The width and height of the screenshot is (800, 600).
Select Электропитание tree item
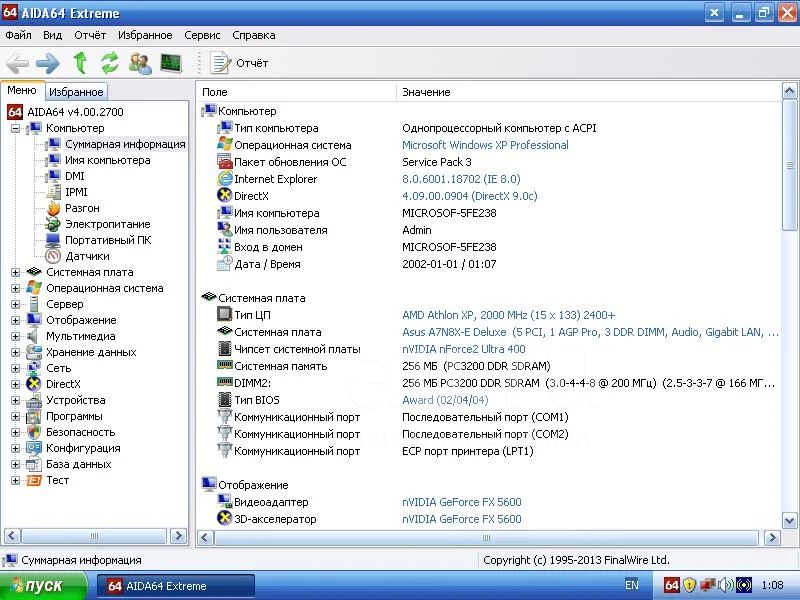click(x=108, y=224)
